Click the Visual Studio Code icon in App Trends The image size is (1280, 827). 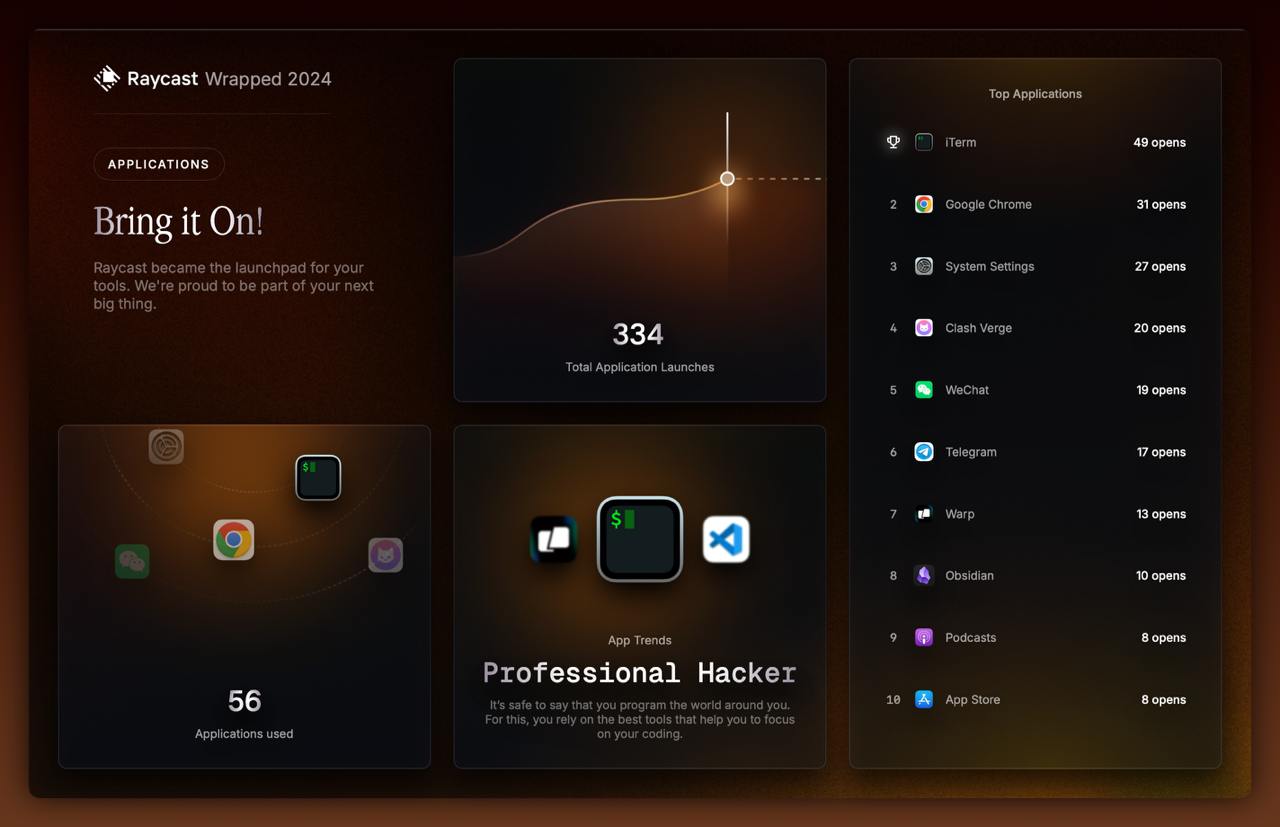coord(726,540)
